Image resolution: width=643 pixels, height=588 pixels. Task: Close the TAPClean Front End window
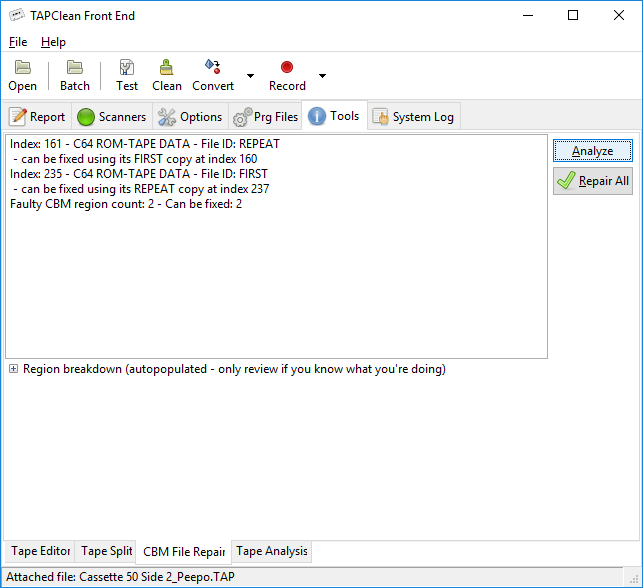pyautogui.click(x=618, y=16)
